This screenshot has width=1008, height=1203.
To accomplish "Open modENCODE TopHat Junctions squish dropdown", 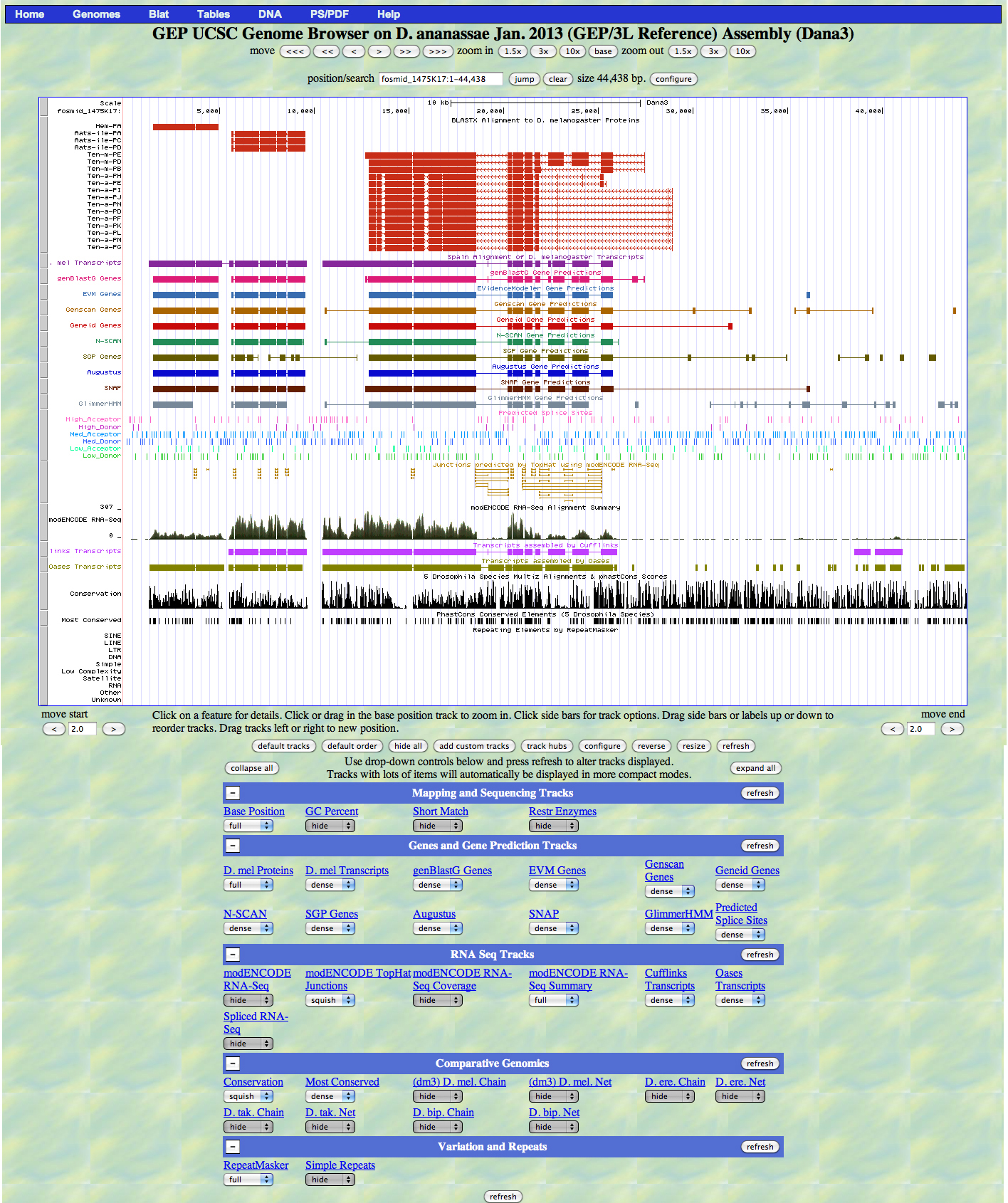I will [330, 1000].
